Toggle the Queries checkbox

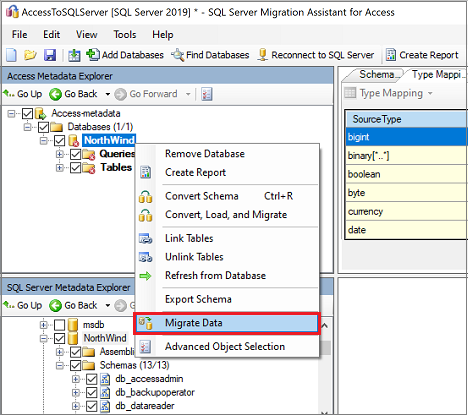pyautogui.click(x=76, y=154)
